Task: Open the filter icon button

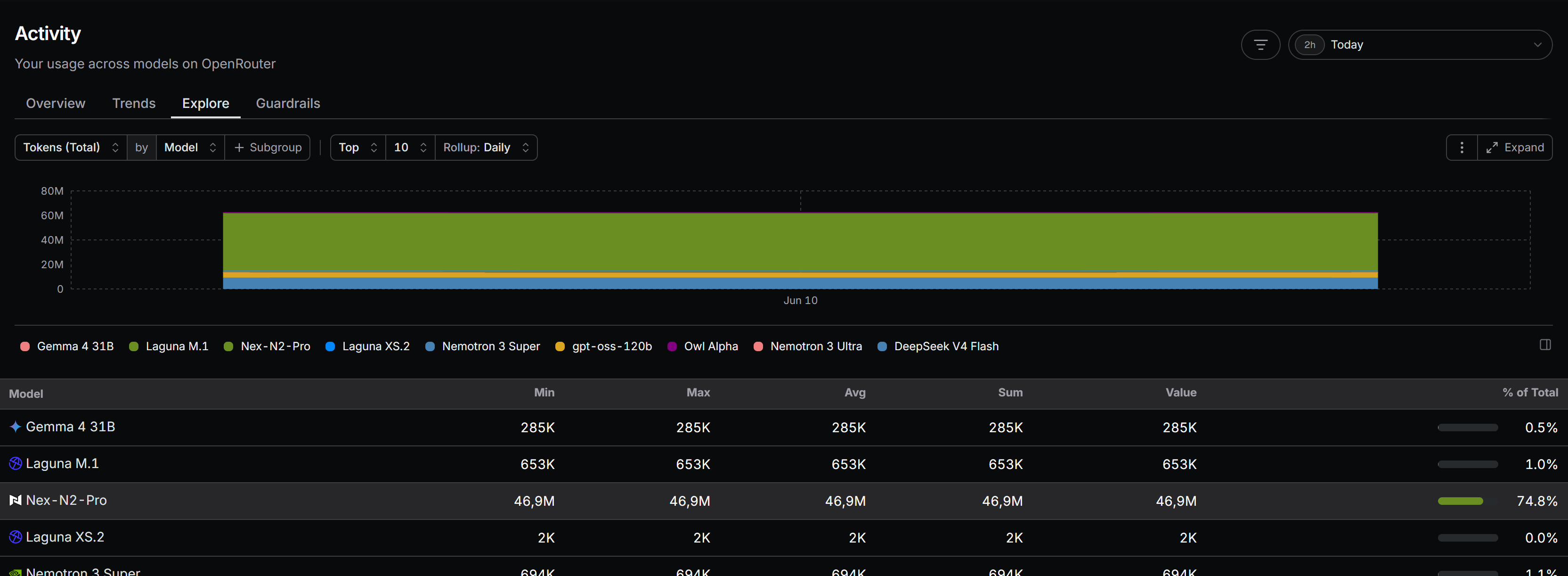Action: pyautogui.click(x=1260, y=44)
